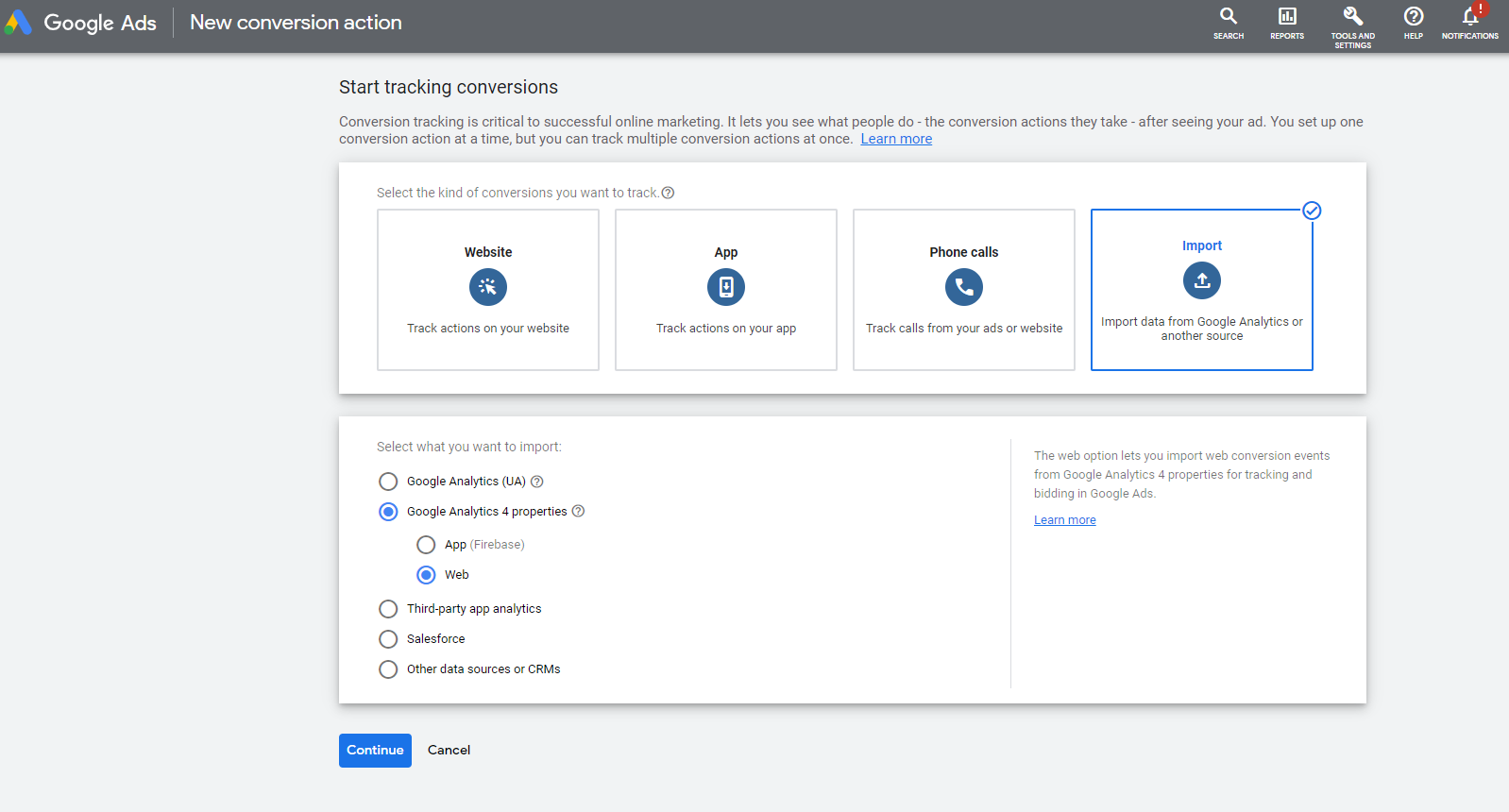Select Google Analytics 4 properties radio button
The width and height of the screenshot is (1509, 812).
coord(388,512)
